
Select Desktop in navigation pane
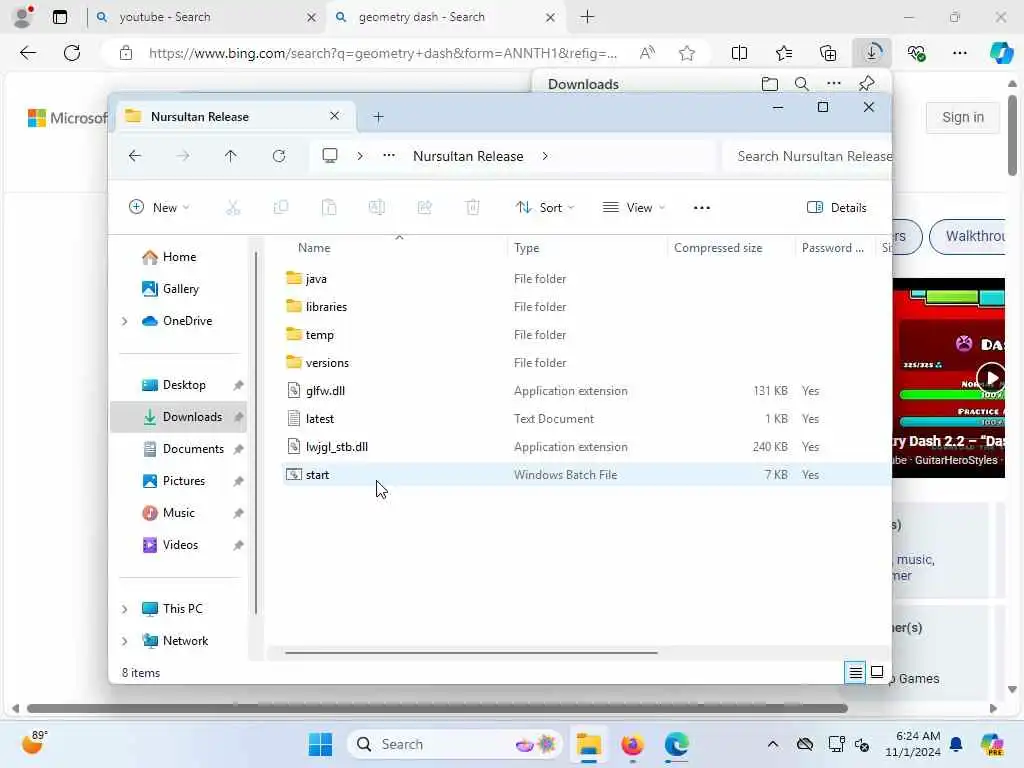(178, 385)
